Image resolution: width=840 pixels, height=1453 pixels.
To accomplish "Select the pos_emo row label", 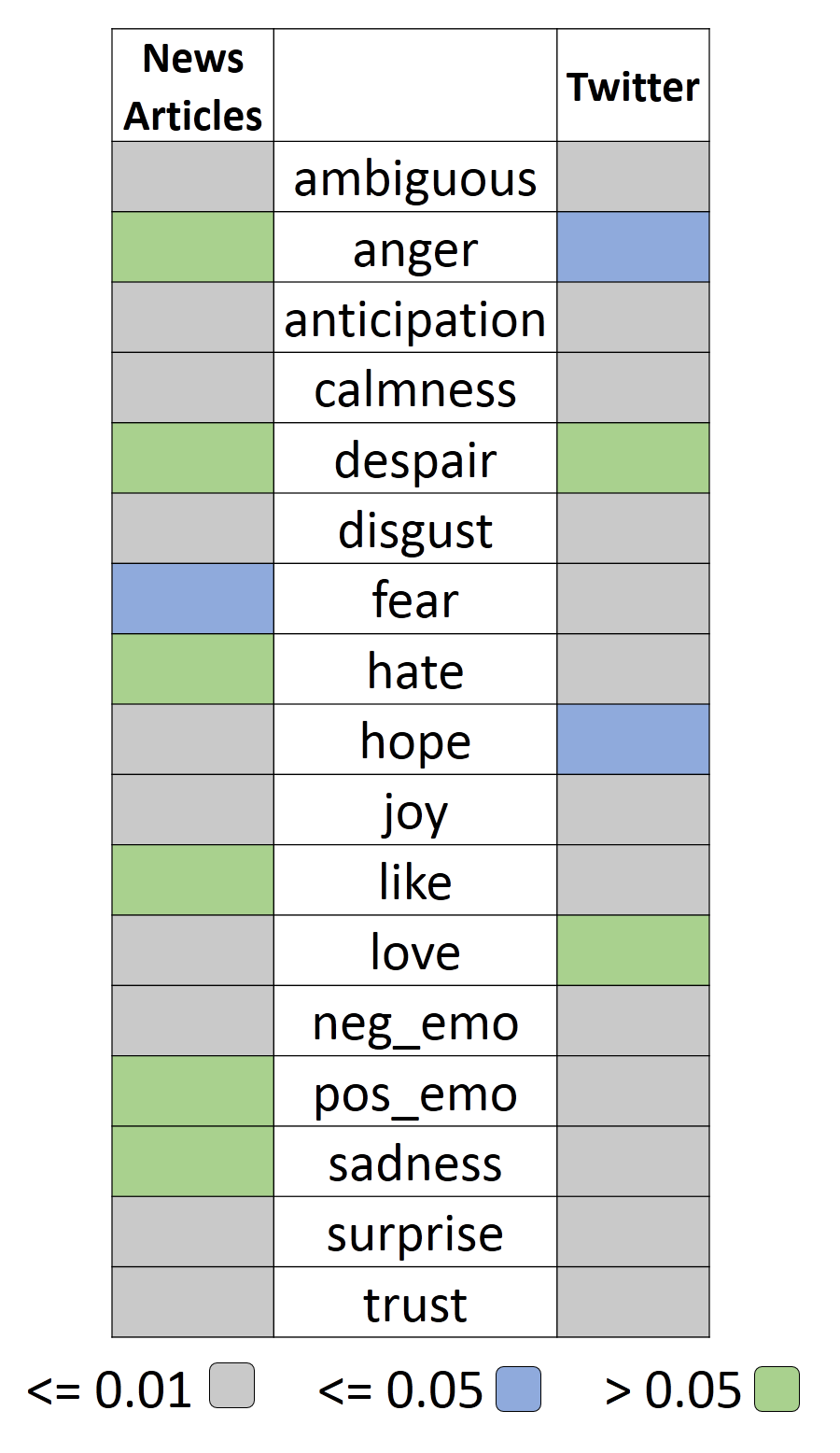I will click(x=415, y=1092).
